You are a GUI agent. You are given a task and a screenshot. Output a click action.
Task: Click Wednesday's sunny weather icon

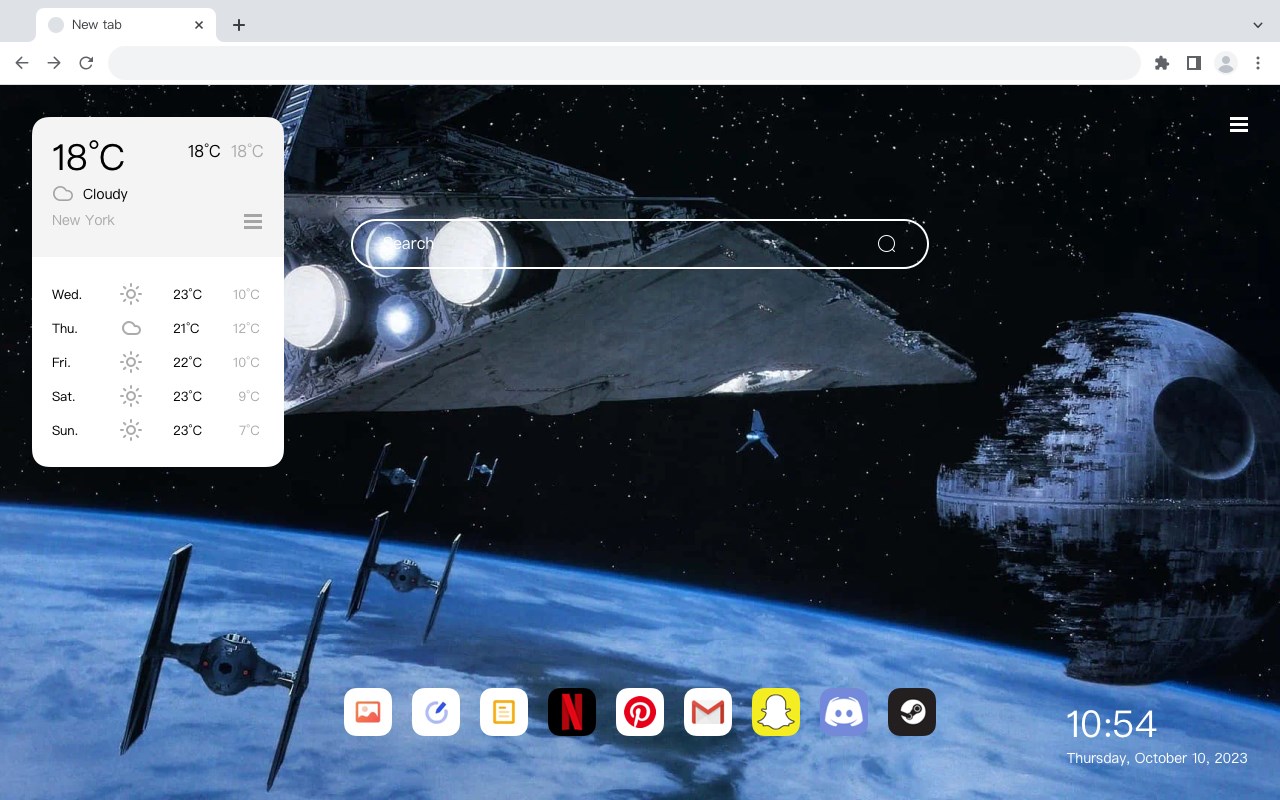click(x=131, y=294)
